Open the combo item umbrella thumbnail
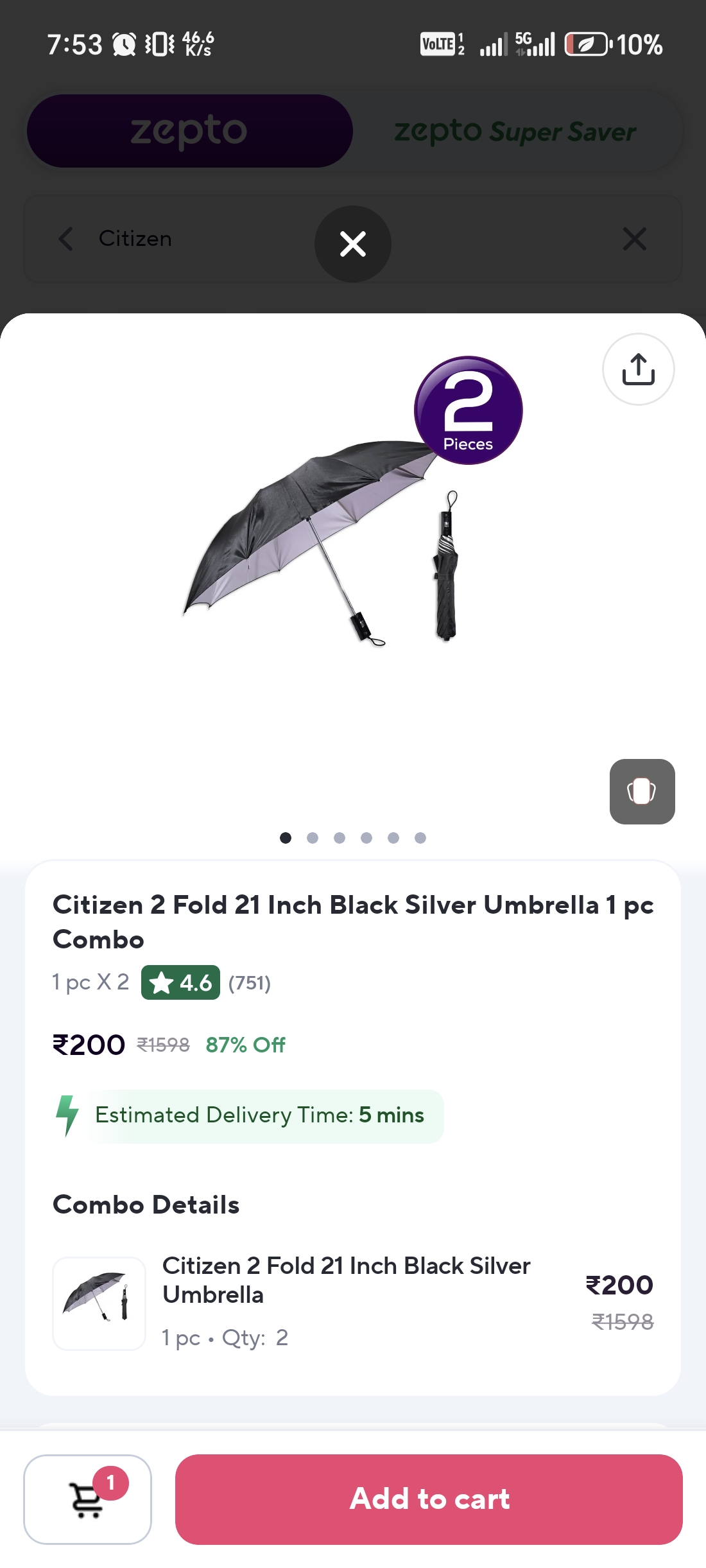 [99, 1304]
